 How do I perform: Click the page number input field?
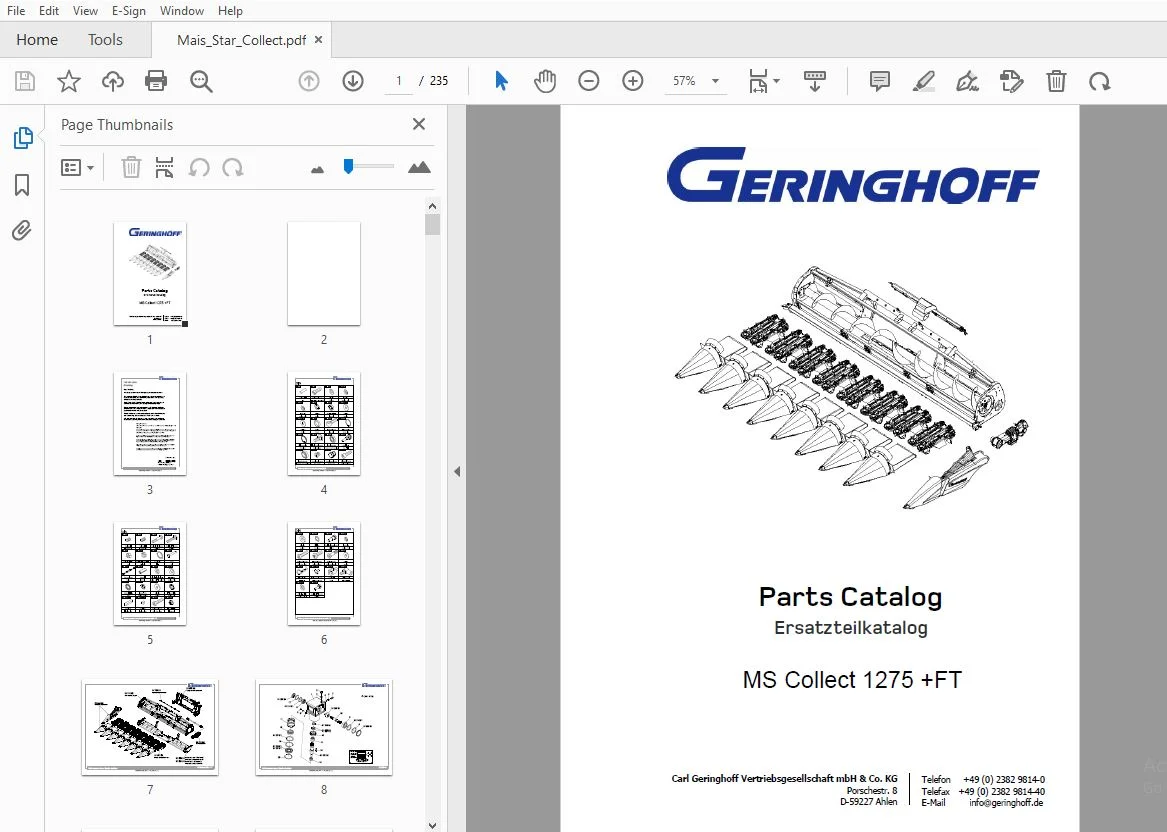coord(399,80)
